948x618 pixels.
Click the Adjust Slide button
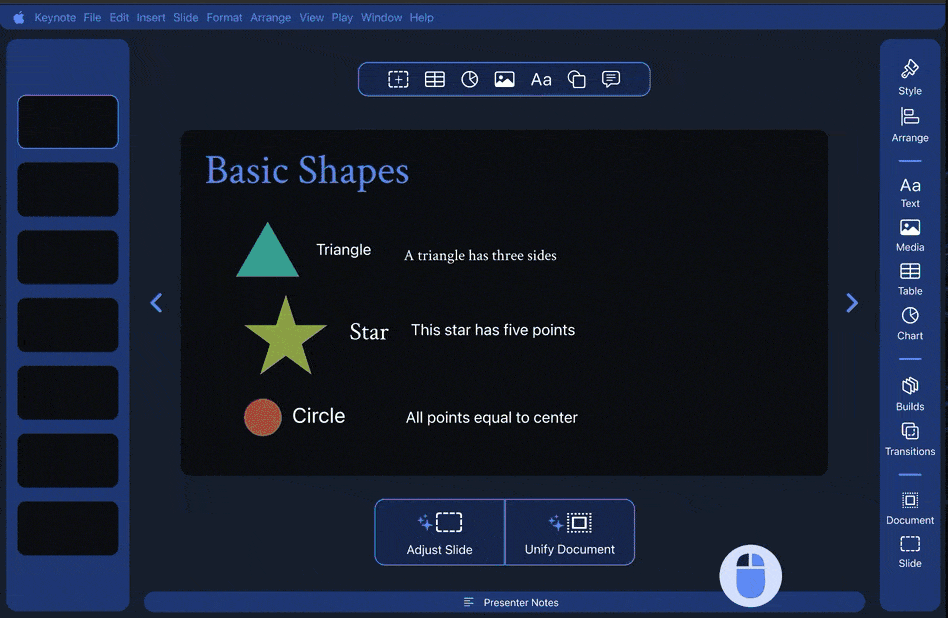pos(440,532)
